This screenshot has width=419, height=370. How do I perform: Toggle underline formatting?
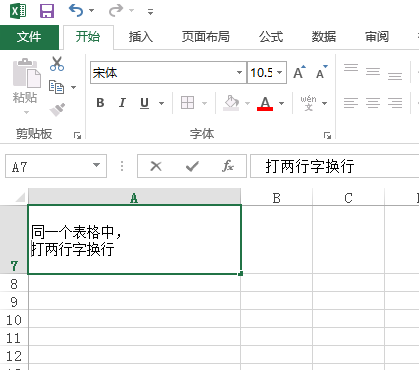[144, 103]
